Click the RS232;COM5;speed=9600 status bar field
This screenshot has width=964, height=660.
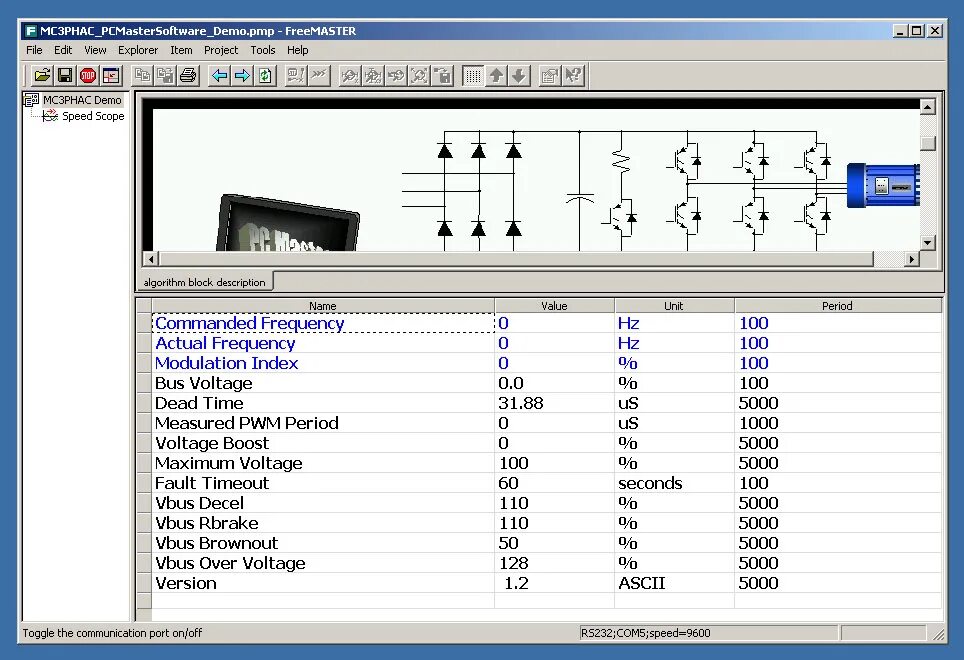pyautogui.click(x=708, y=633)
